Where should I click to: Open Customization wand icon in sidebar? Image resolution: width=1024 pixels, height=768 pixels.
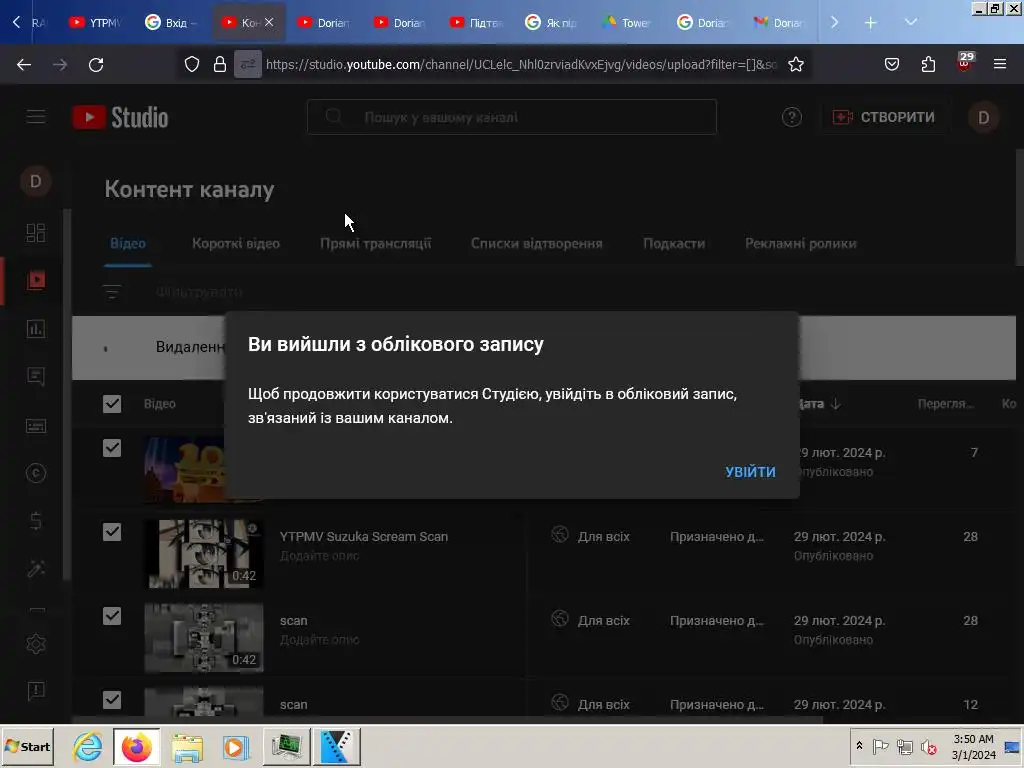point(36,569)
